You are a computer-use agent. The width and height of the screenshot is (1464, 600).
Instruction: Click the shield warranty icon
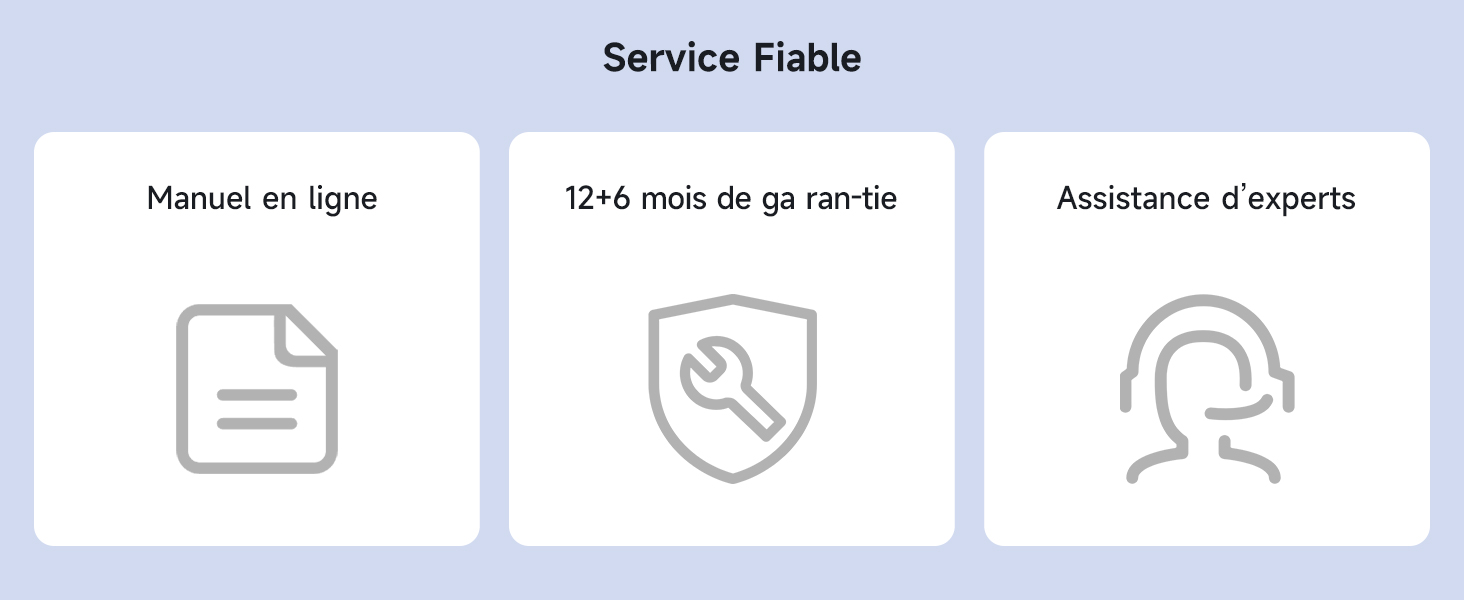click(732, 389)
